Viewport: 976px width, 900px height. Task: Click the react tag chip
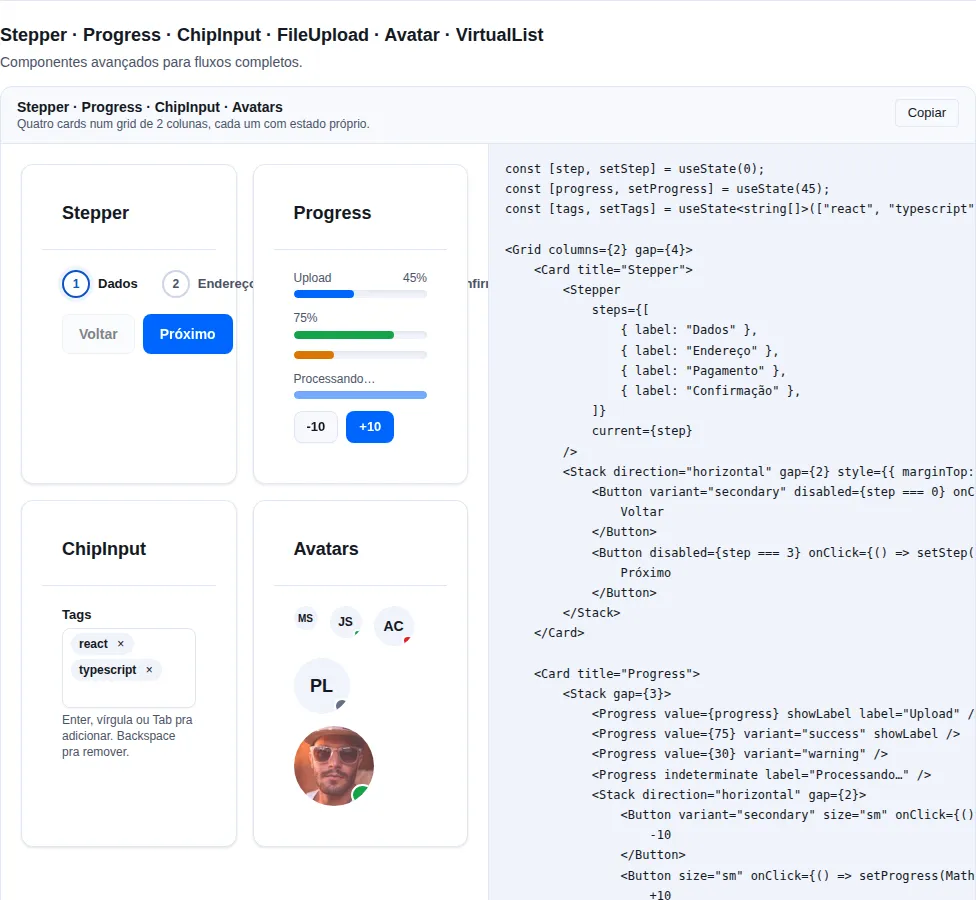point(102,644)
